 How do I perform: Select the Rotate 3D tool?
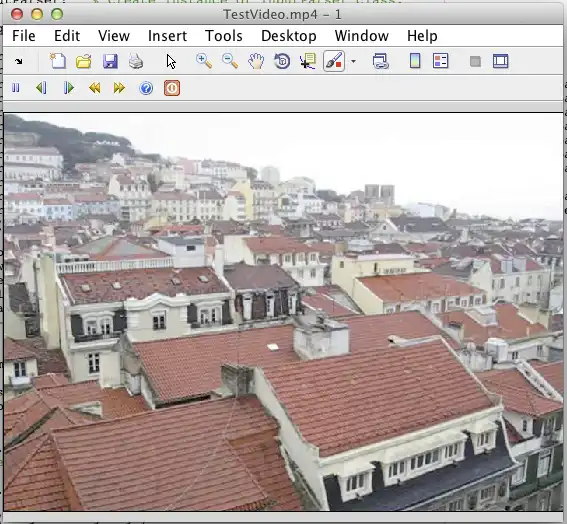tap(282, 61)
